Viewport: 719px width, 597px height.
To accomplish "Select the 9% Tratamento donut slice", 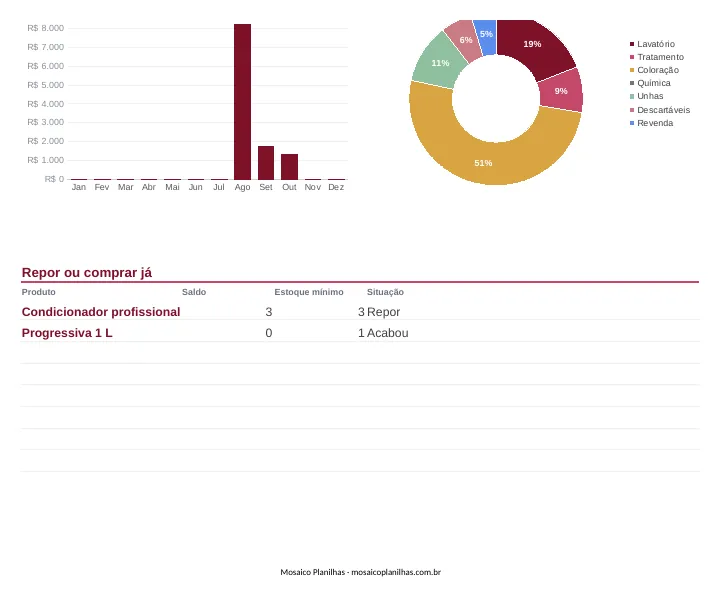I will [561, 91].
